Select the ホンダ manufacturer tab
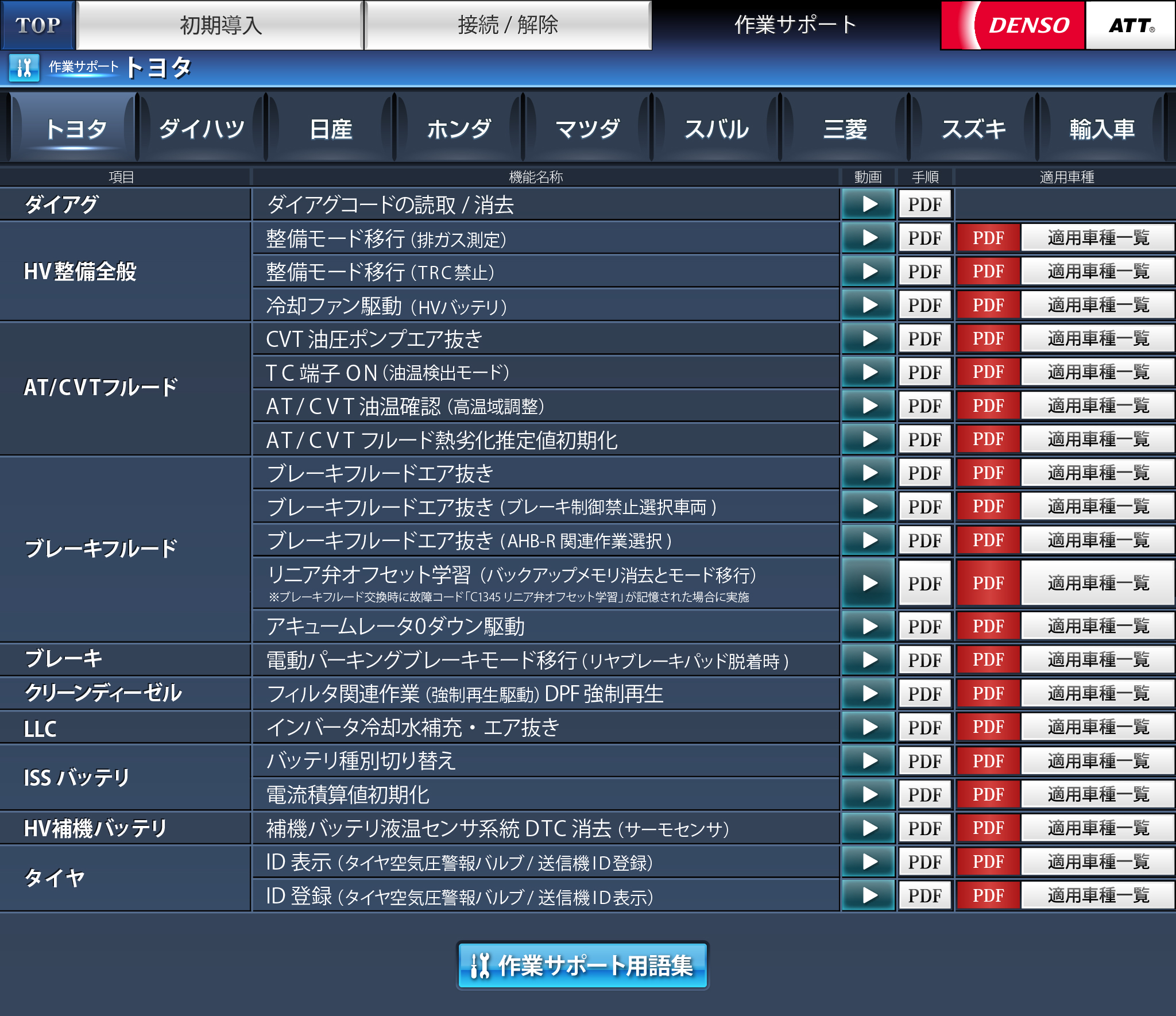 coord(459,129)
